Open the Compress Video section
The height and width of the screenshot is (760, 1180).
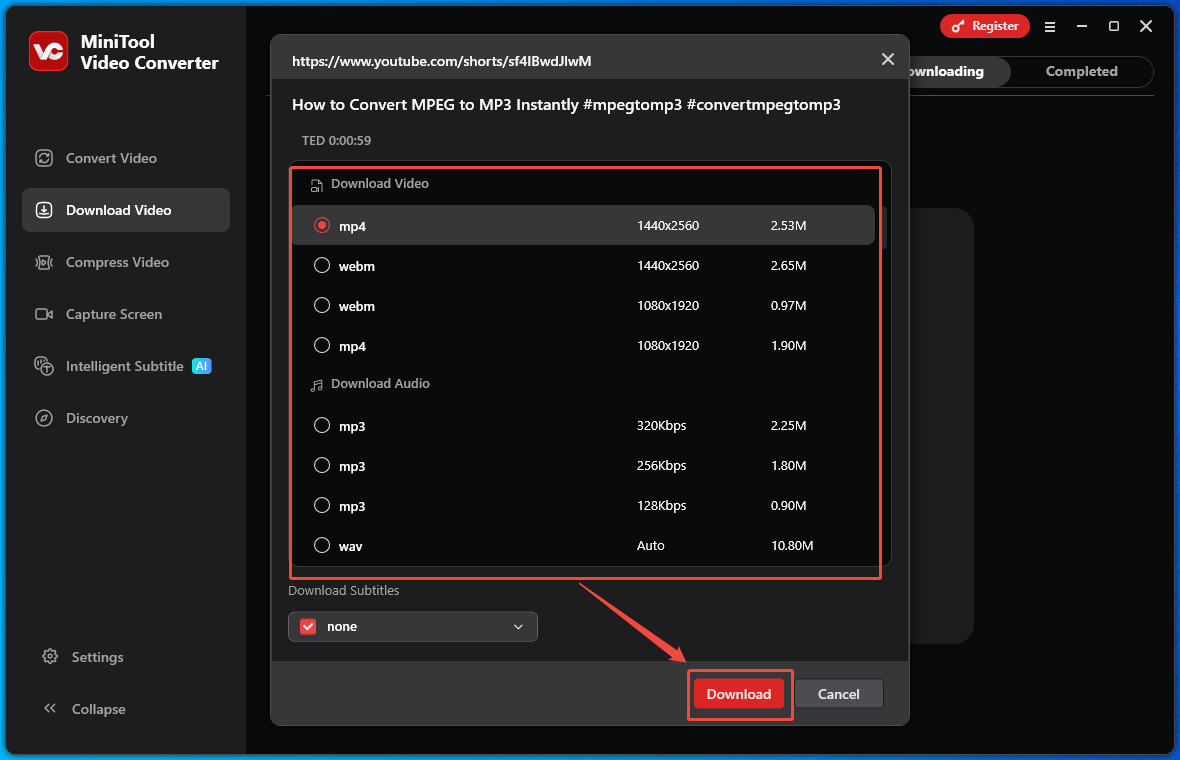pyautogui.click(x=126, y=262)
